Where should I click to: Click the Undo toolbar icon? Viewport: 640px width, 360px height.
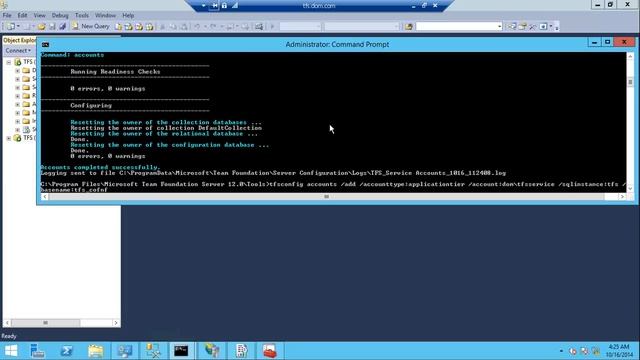[197, 27]
